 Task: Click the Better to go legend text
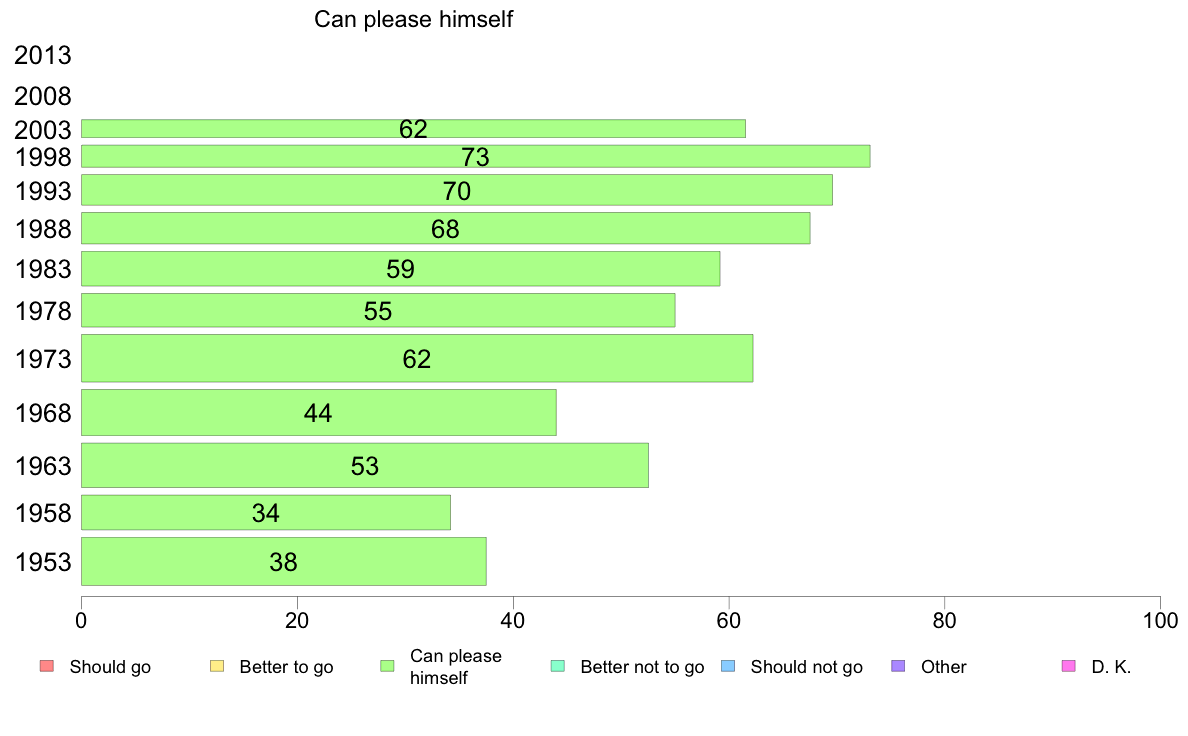pyautogui.click(x=286, y=667)
